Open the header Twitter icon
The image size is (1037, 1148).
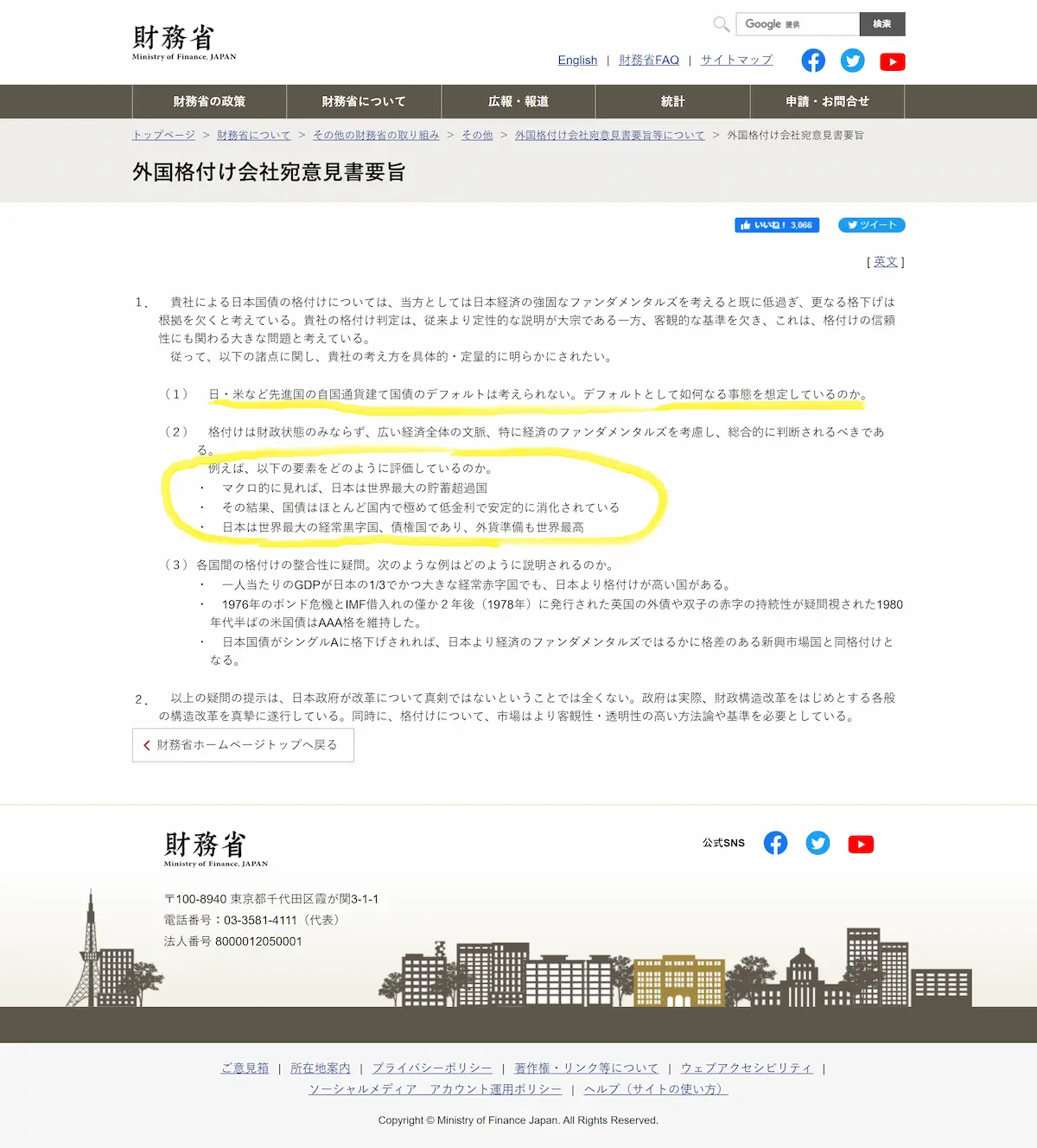(x=853, y=61)
